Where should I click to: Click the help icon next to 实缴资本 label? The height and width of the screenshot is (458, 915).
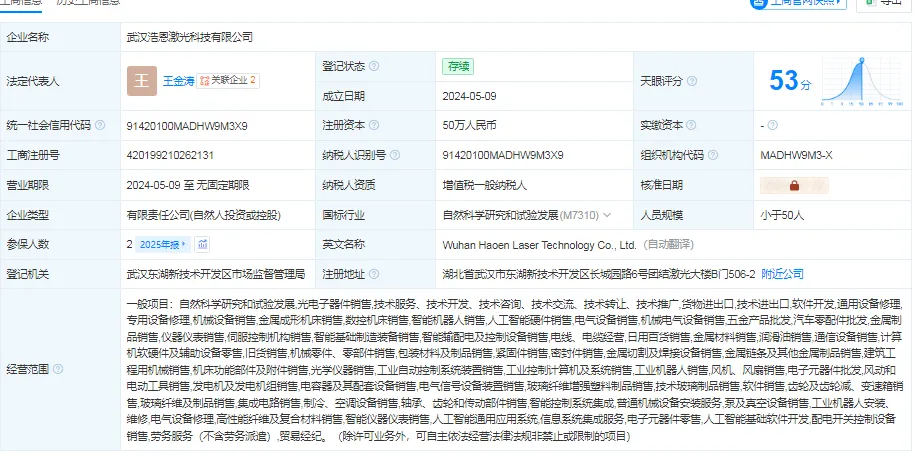(x=691, y=125)
